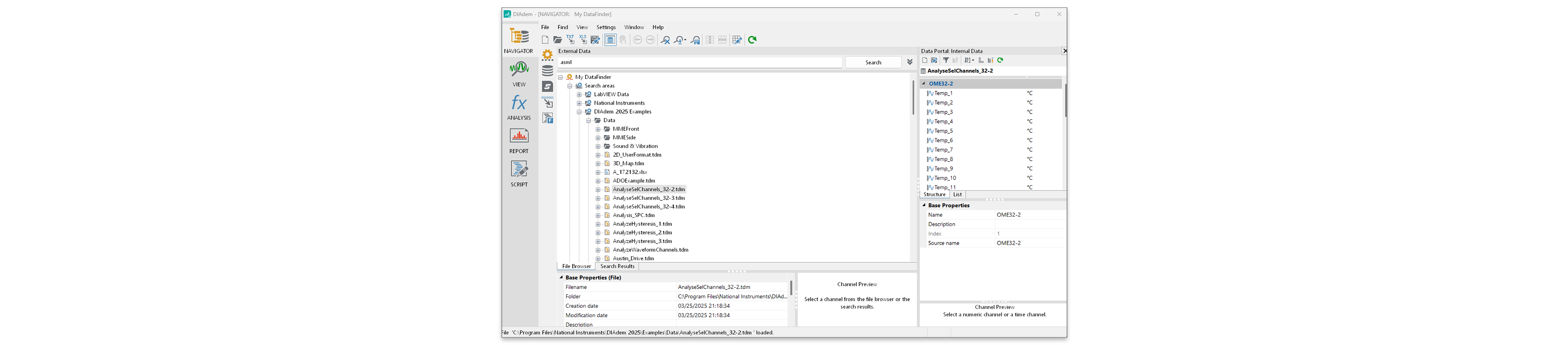Collapse Base Properties (File) section

(x=561, y=277)
